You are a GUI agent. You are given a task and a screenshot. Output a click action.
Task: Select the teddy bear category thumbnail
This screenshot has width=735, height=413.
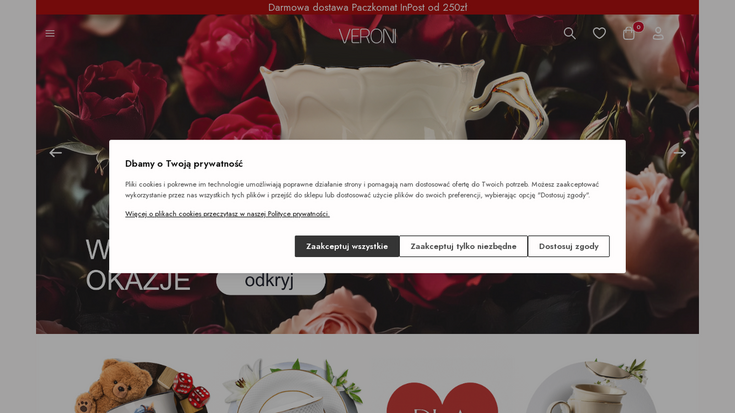point(141,386)
